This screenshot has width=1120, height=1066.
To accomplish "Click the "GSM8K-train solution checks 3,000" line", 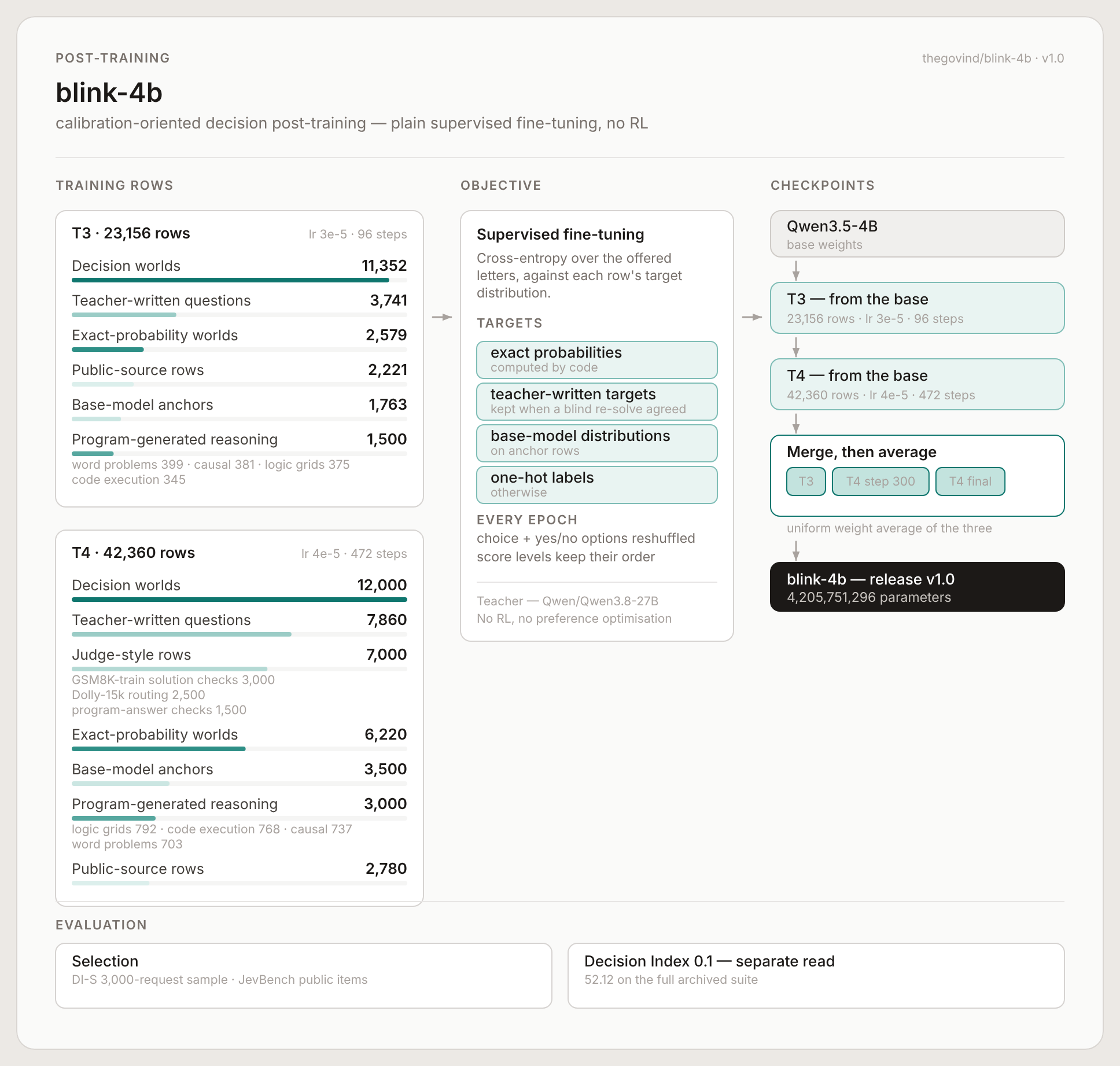I will [173, 680].
